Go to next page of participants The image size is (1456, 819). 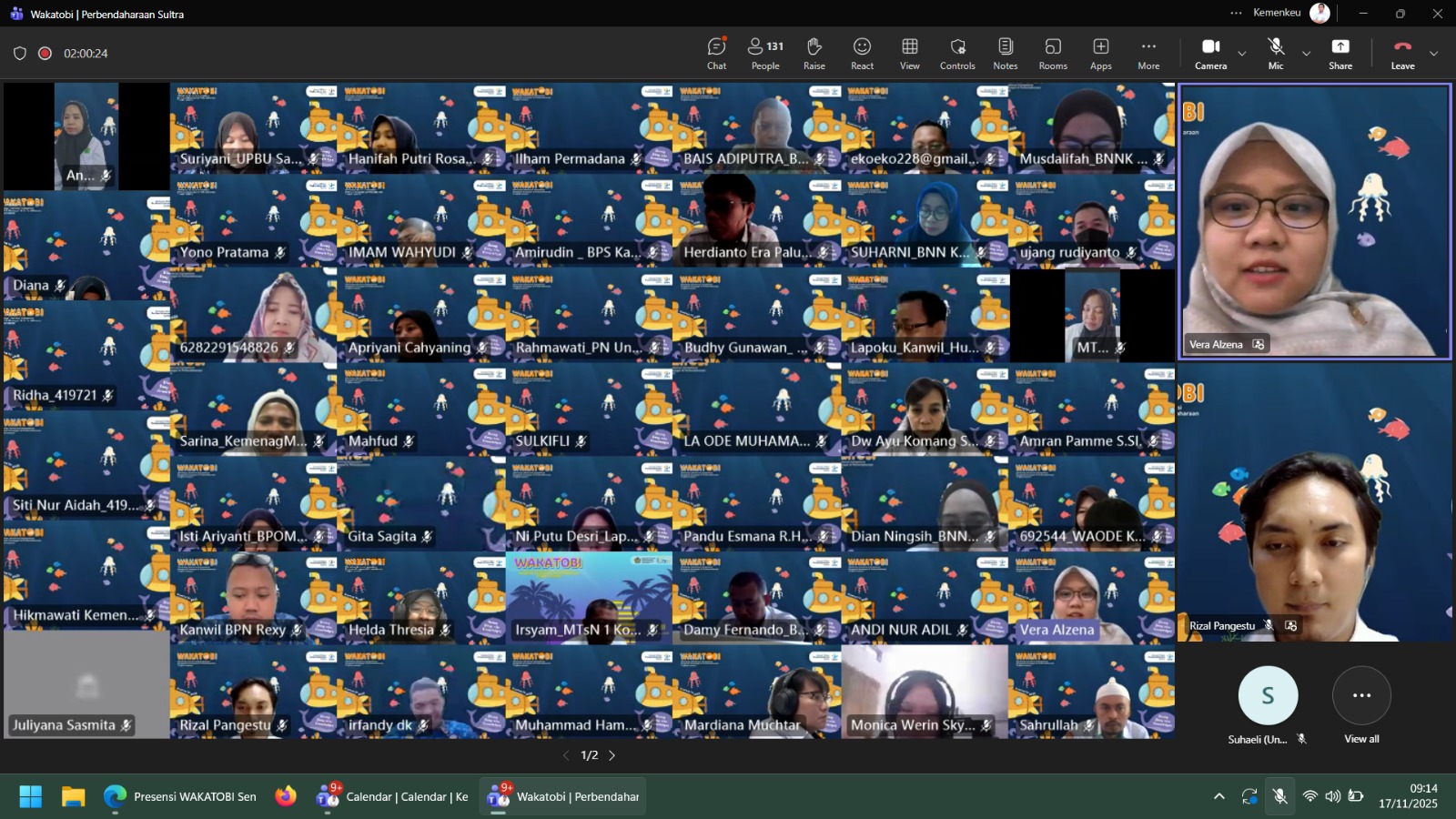point(612,755)
